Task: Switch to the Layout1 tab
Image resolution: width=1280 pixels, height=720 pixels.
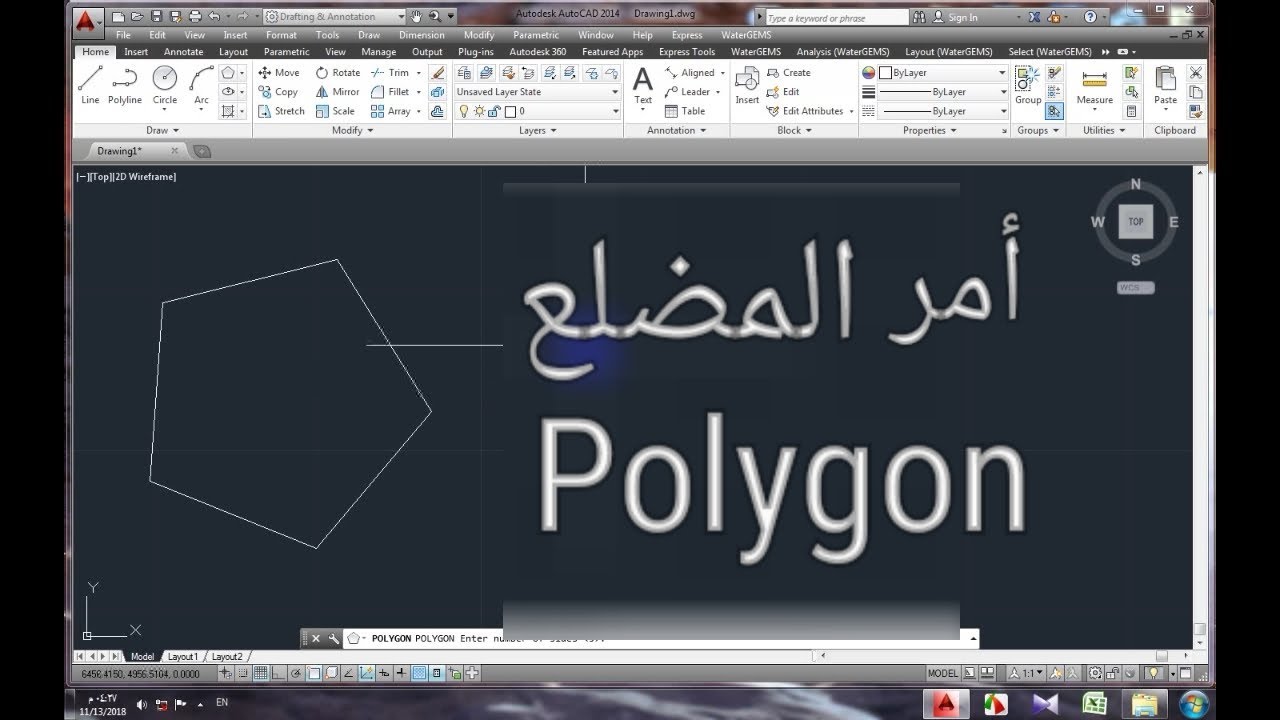Action: [x=182, y=657]
